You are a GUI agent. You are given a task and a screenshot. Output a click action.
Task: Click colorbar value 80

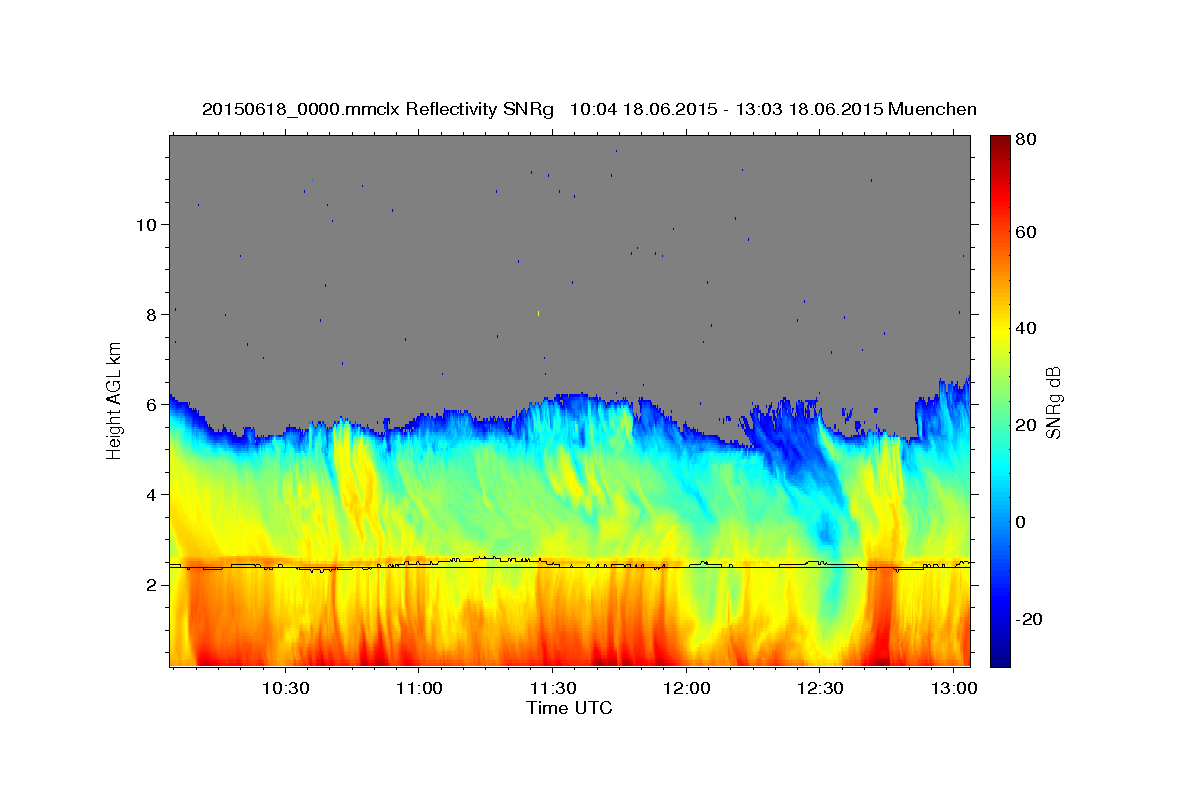point(1028,140)
